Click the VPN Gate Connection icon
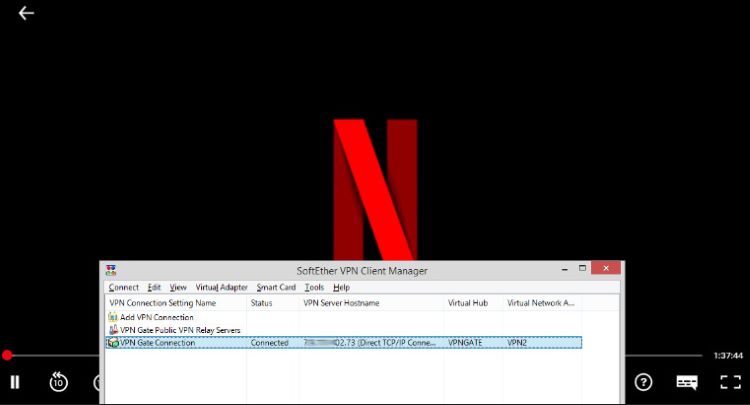The image size is (750, 405). (113, 342)
